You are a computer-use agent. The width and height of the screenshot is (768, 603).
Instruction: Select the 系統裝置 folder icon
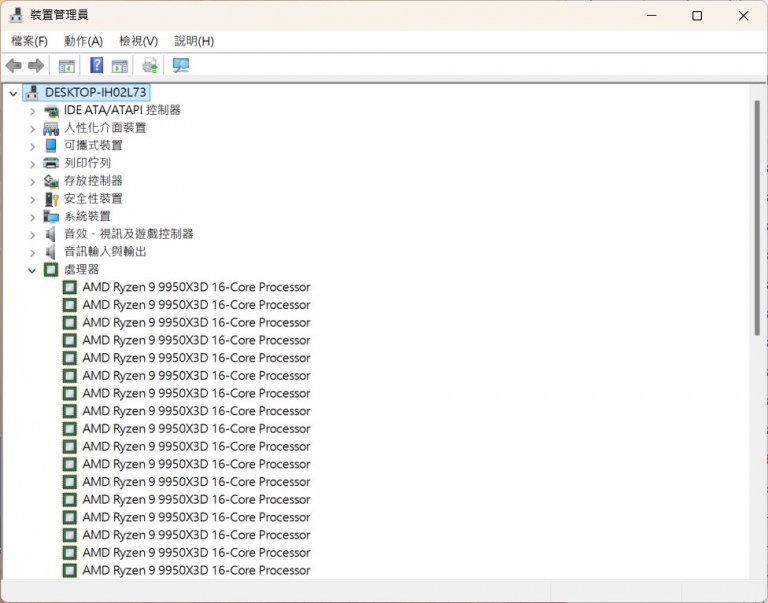(x=51, y=216)
